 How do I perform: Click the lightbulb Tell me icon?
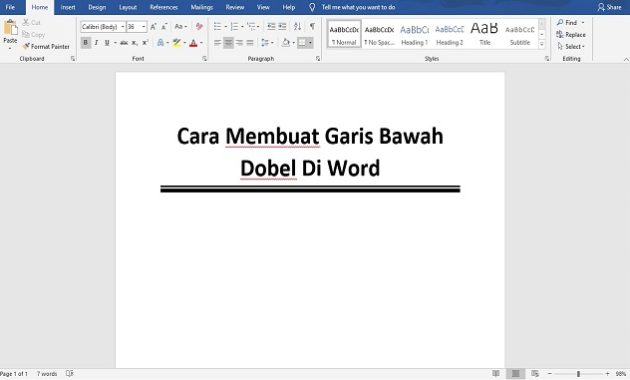pyautogui.click(x=312, y=7)
